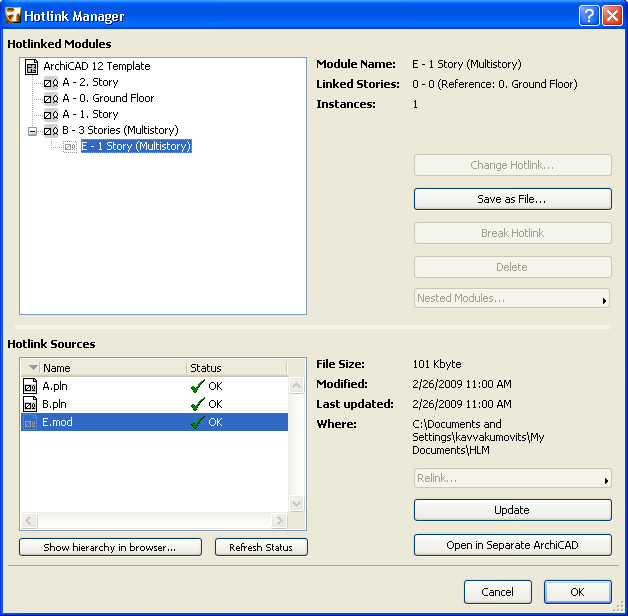Select A - 1. Story module
This screenshot has width=628, height=616.
click(90, 114)
